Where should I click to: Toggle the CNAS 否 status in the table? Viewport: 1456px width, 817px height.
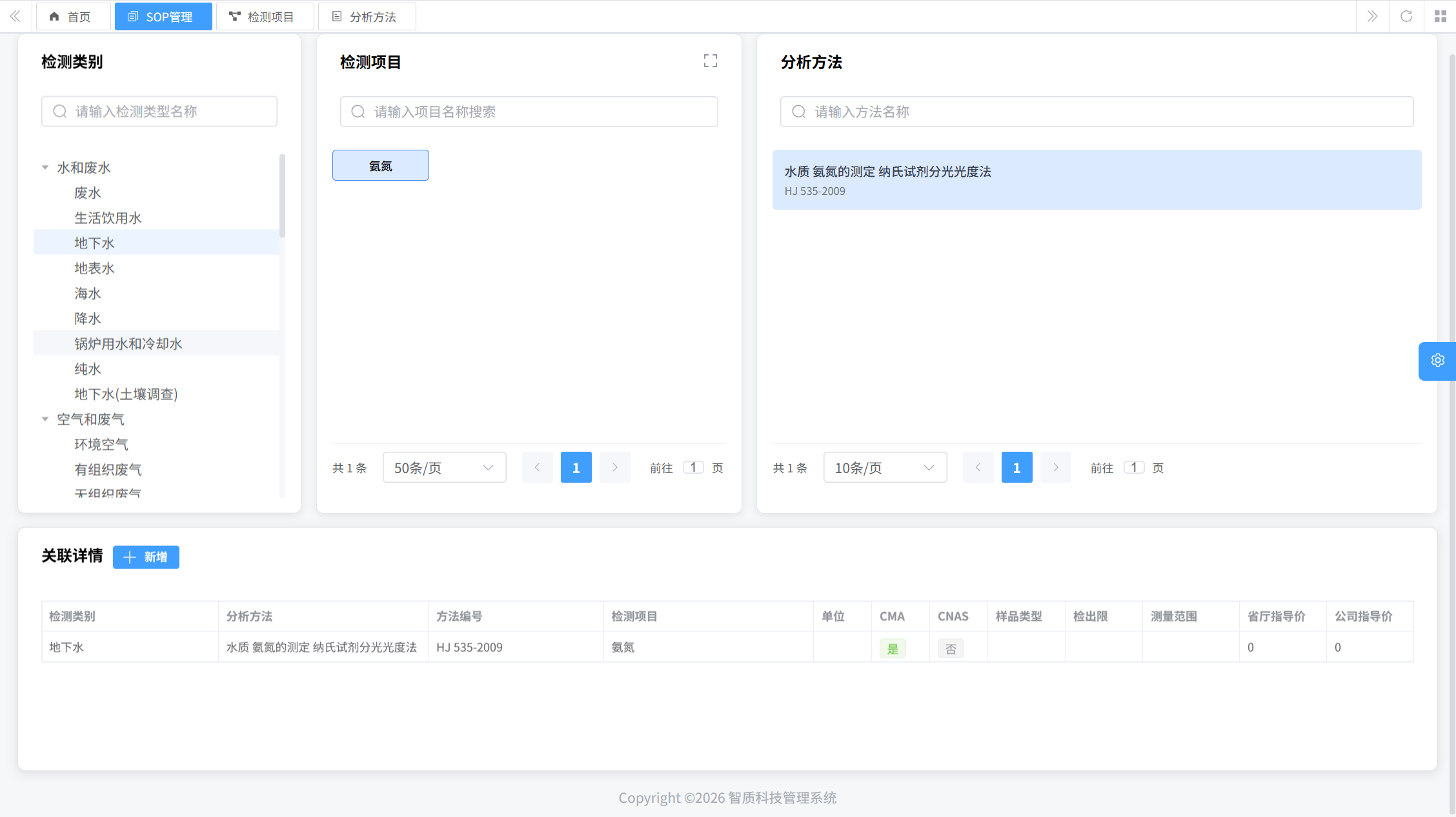(x=951, y=648)
